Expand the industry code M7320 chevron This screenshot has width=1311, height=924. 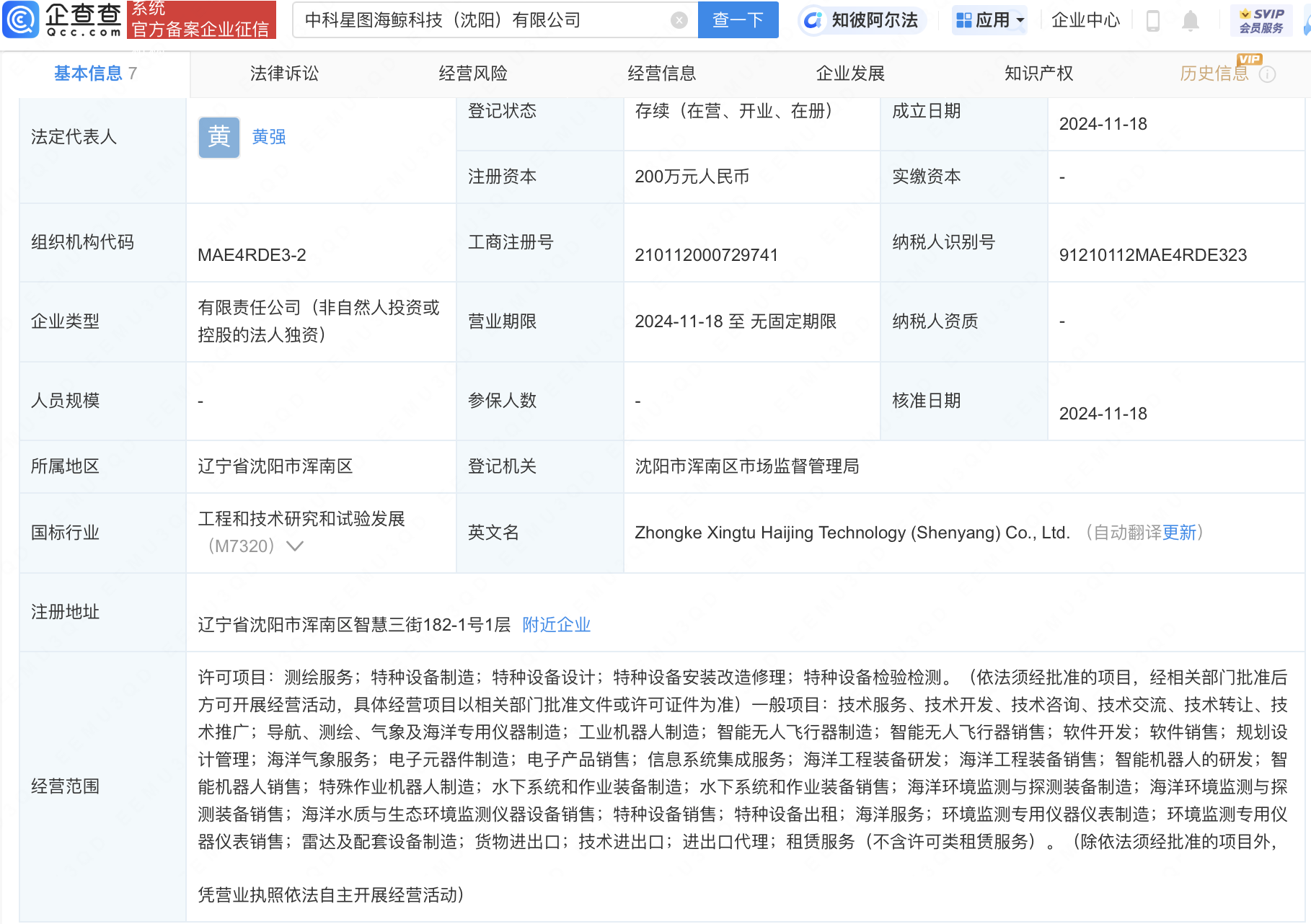[295, 546]
